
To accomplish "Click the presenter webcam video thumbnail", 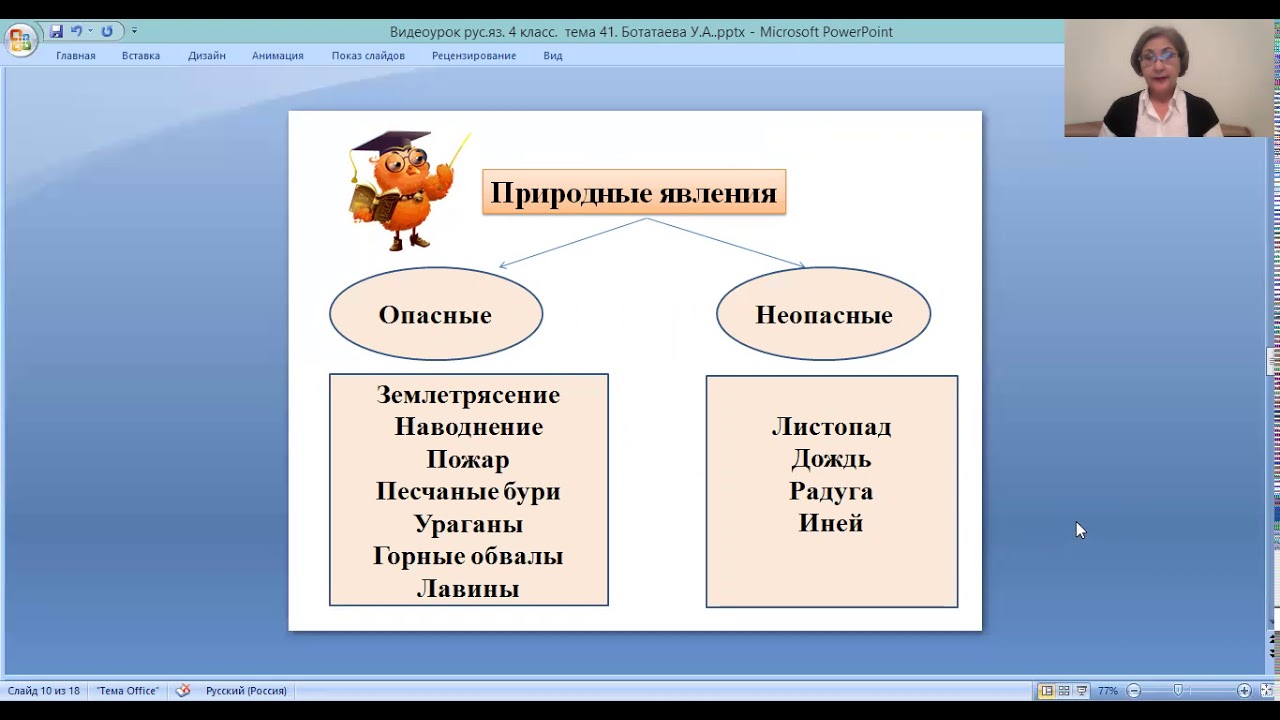I will pos(1172,78).
